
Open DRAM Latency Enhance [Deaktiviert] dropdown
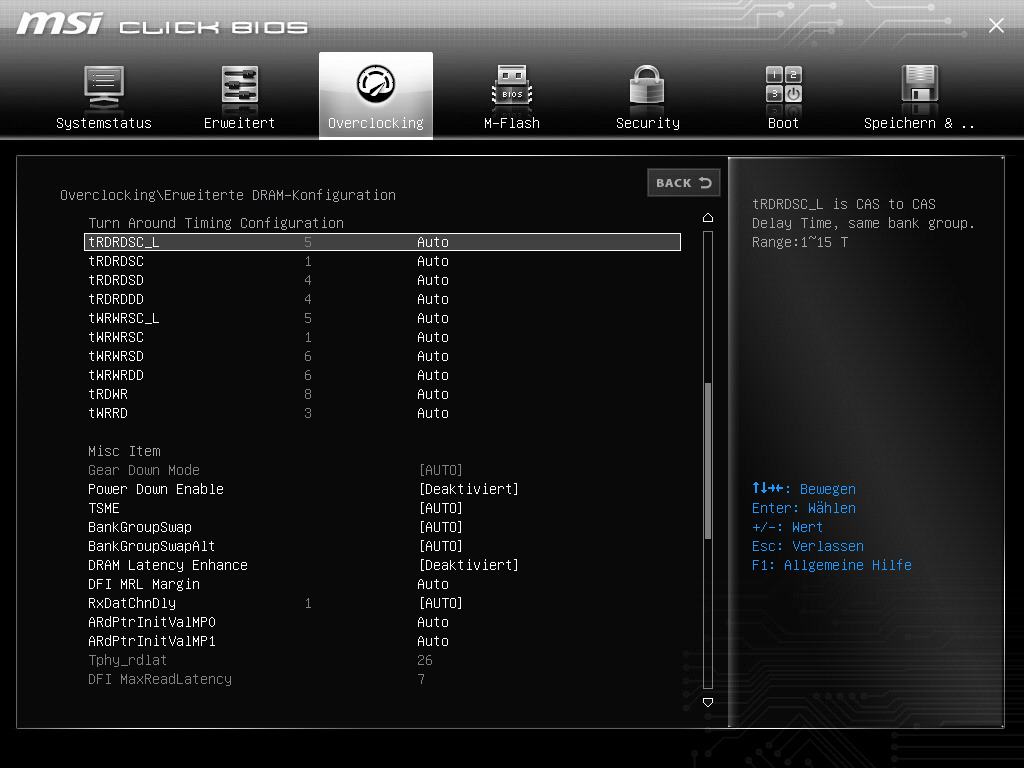point(469,565)
